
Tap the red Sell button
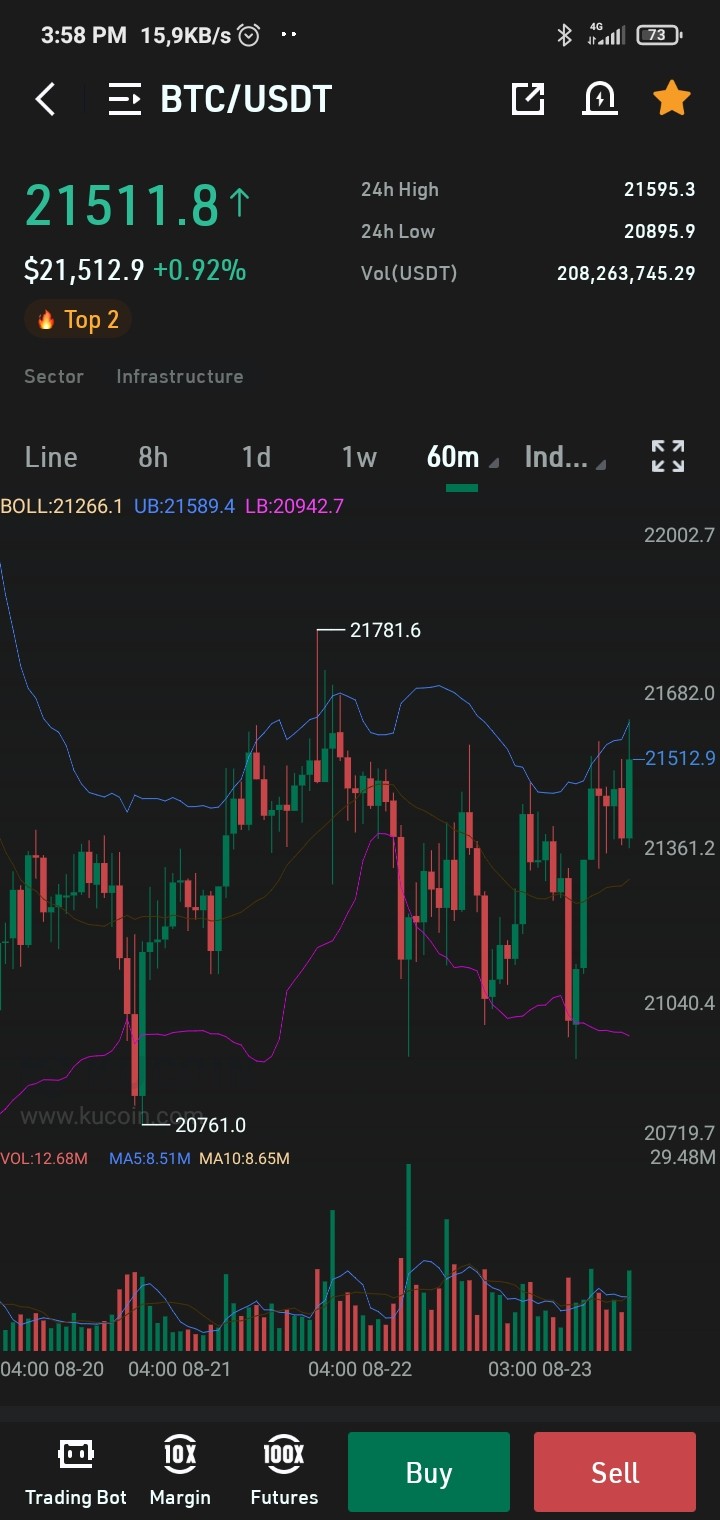click(x=615, y=1472)
